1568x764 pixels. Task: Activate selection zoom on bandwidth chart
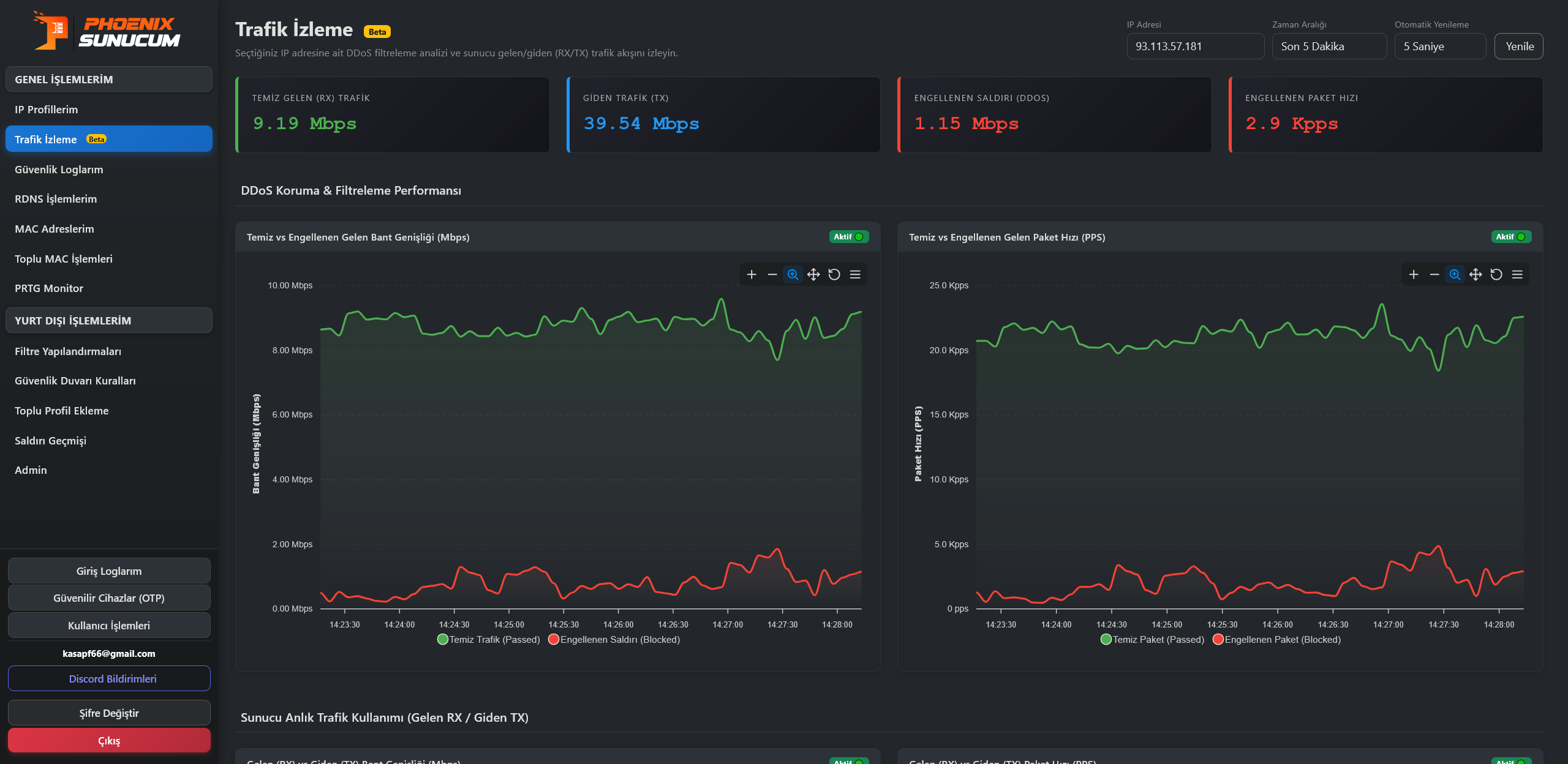pyautogui.click(x=793, y=275)
